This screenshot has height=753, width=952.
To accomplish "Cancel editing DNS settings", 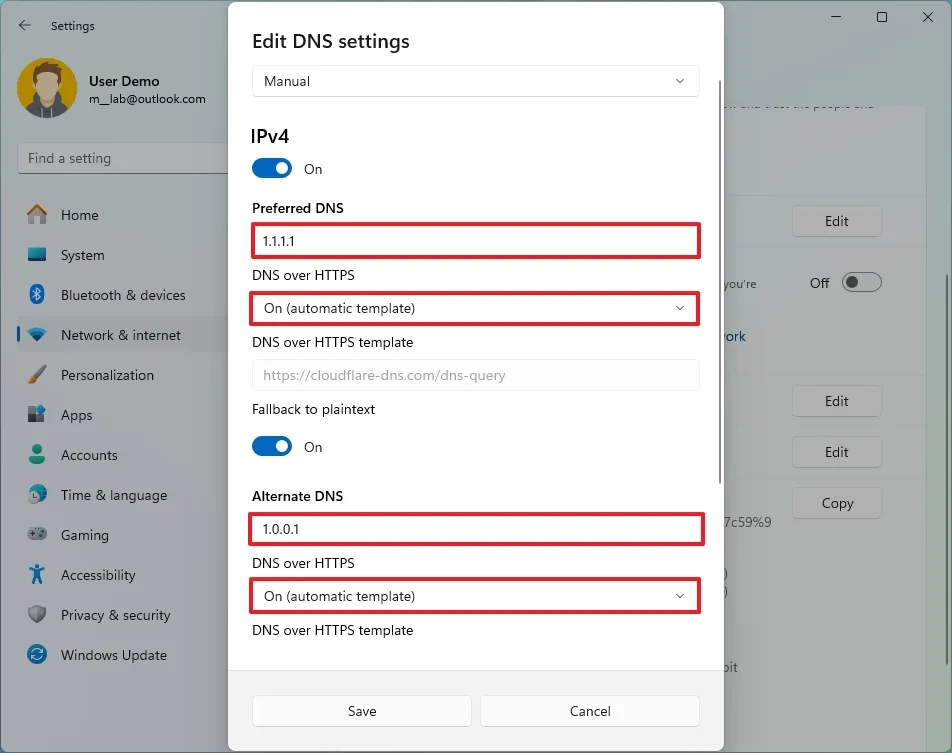I will coord(590,711).
